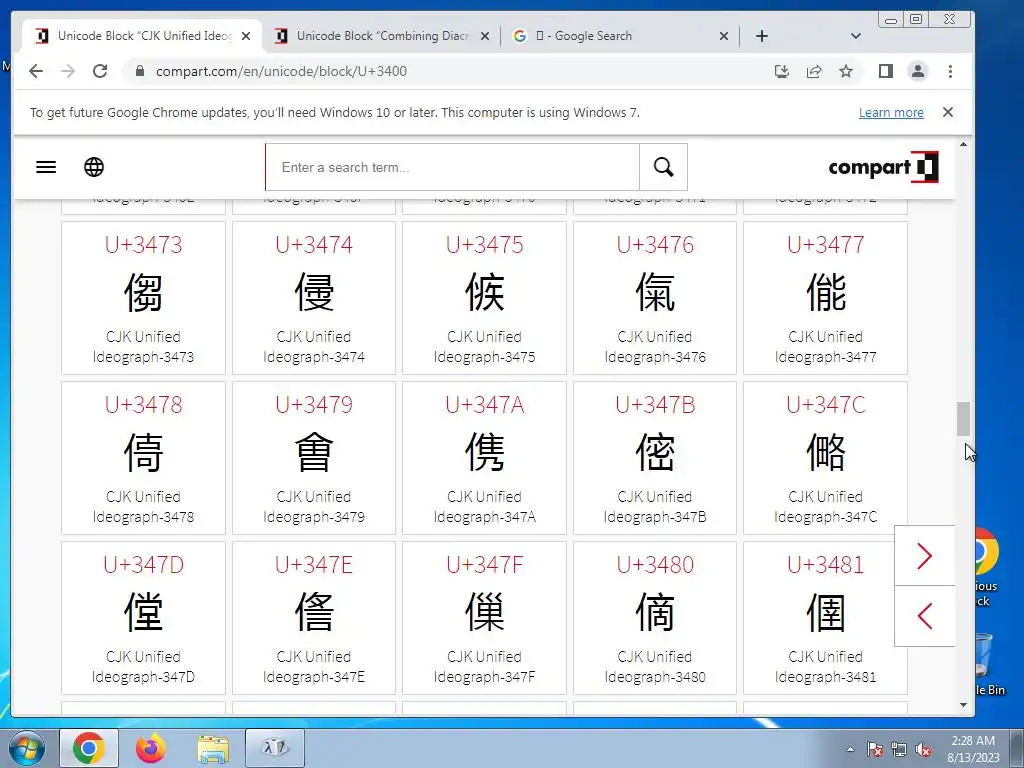Open the U+3475 character card
The image size is (1024, 768).
(x=485, y=298)
